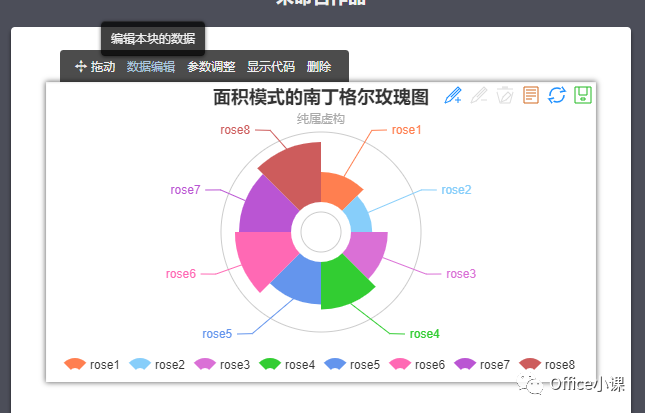Click the pink rose6 chart sector
This screenshot has height=413, width=645.
click(x=263, y=257)
